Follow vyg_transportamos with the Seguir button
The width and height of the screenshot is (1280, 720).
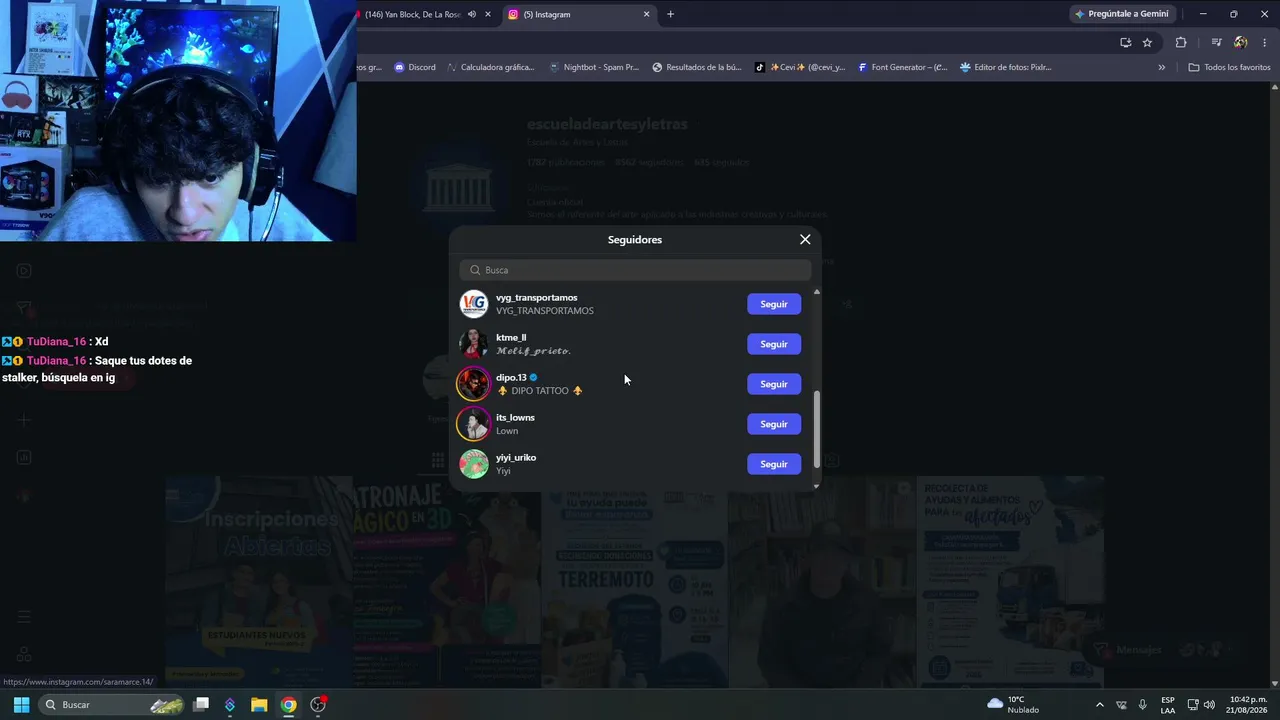pyautogui.click(x=774, y=304)
